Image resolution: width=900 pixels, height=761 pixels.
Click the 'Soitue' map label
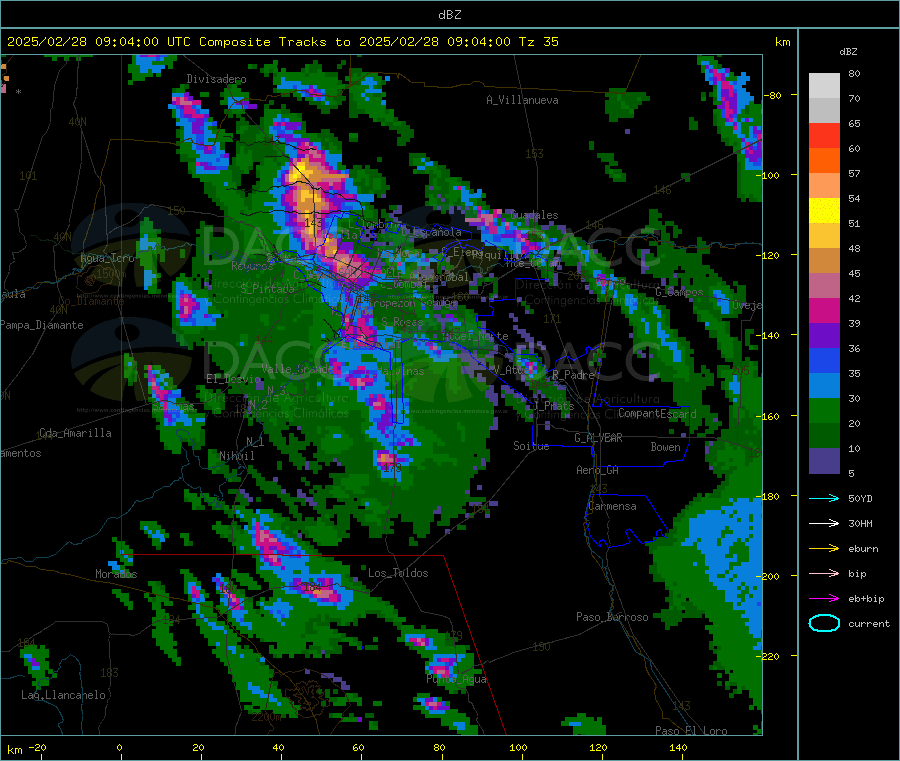click(531, 446)
